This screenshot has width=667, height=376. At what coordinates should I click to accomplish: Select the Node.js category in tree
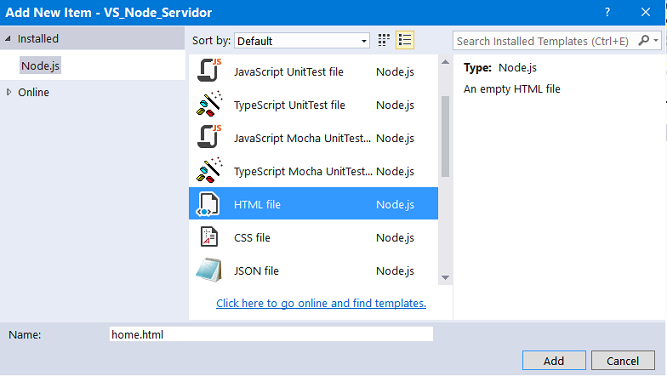40,66
